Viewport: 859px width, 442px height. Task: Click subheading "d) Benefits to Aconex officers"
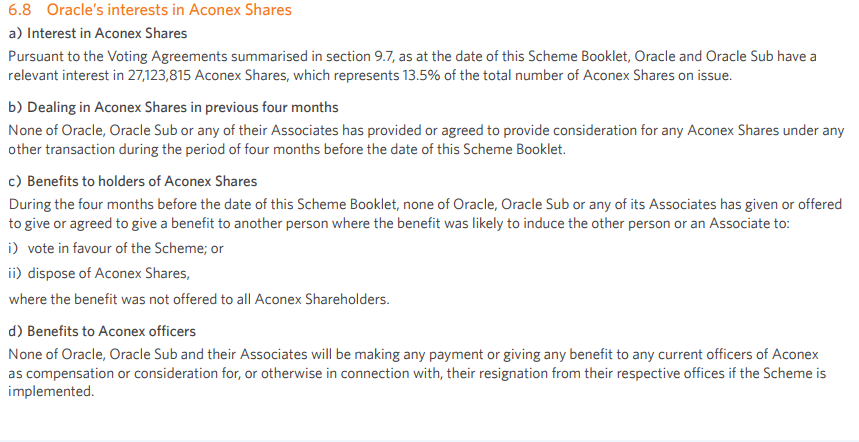102,331
